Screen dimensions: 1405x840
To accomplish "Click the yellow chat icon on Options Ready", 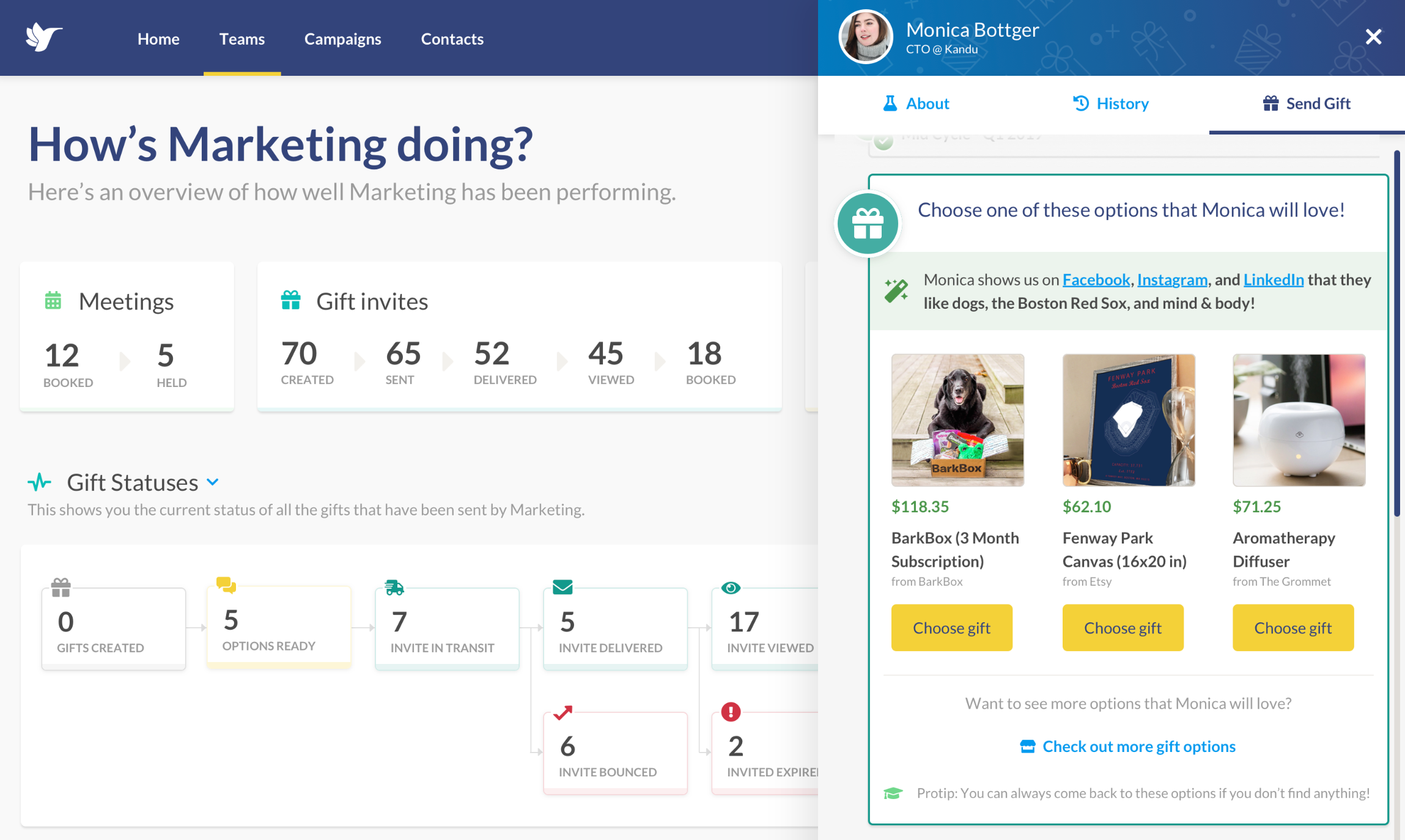I will [226, 585].
